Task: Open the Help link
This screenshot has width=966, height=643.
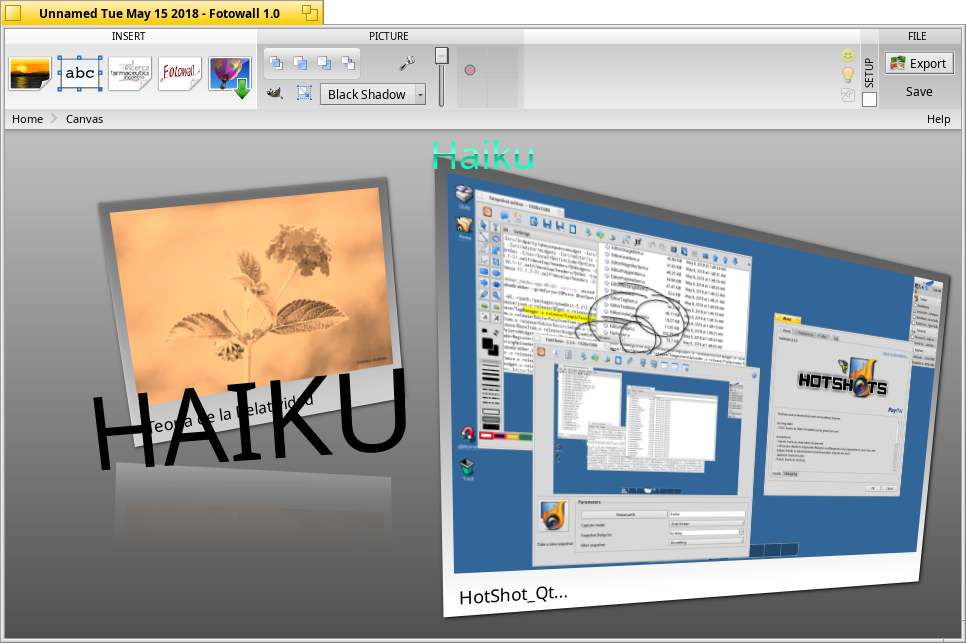Action: (938, 119)
